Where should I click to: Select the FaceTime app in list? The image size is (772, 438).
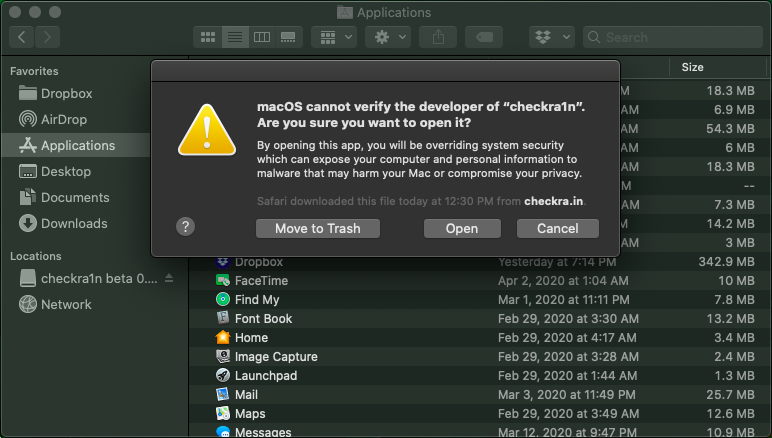(260, 281)
